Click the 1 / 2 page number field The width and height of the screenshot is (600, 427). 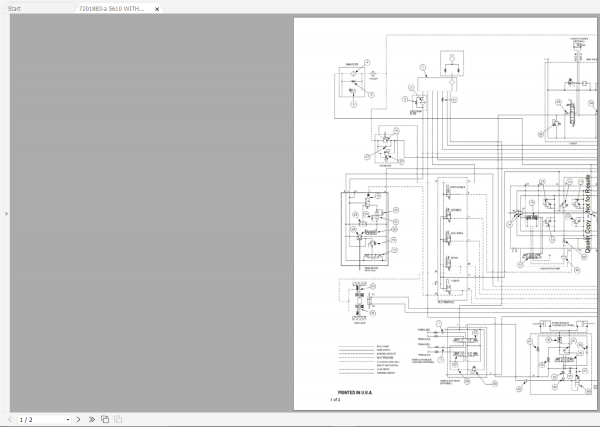pyautogui.click(x=41, y=419)
